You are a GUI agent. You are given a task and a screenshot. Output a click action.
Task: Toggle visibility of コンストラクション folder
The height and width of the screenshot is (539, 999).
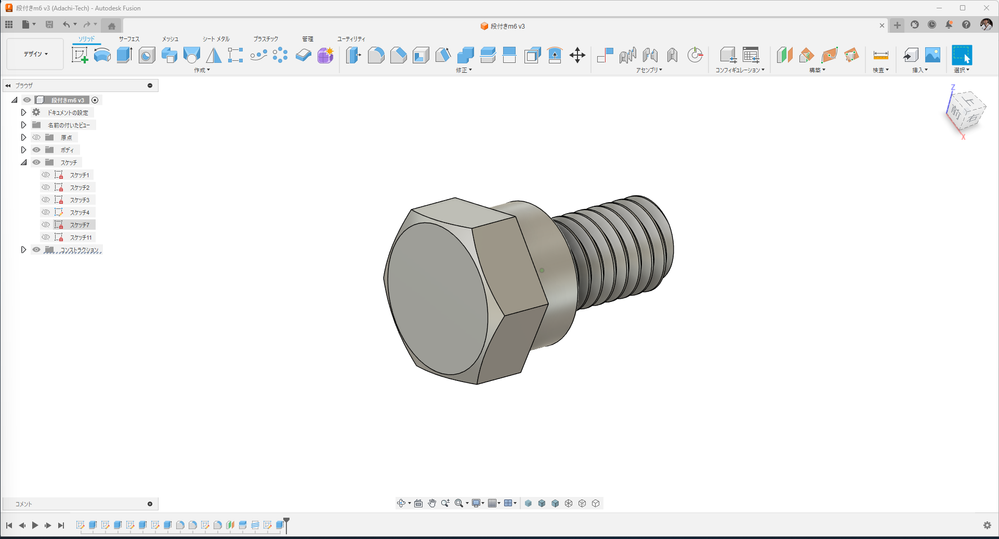[36, 250]
